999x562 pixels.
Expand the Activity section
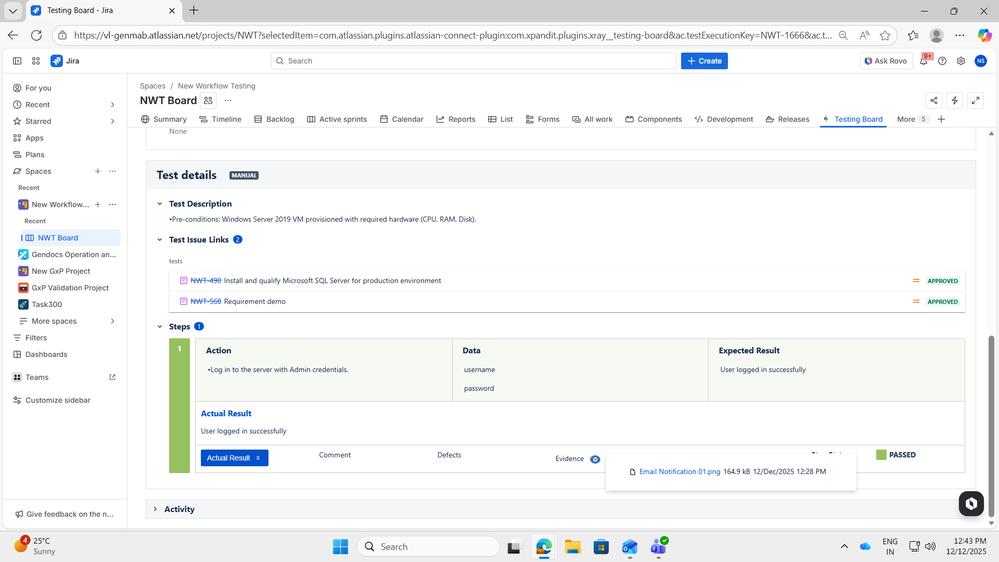[x=155, y=509]
